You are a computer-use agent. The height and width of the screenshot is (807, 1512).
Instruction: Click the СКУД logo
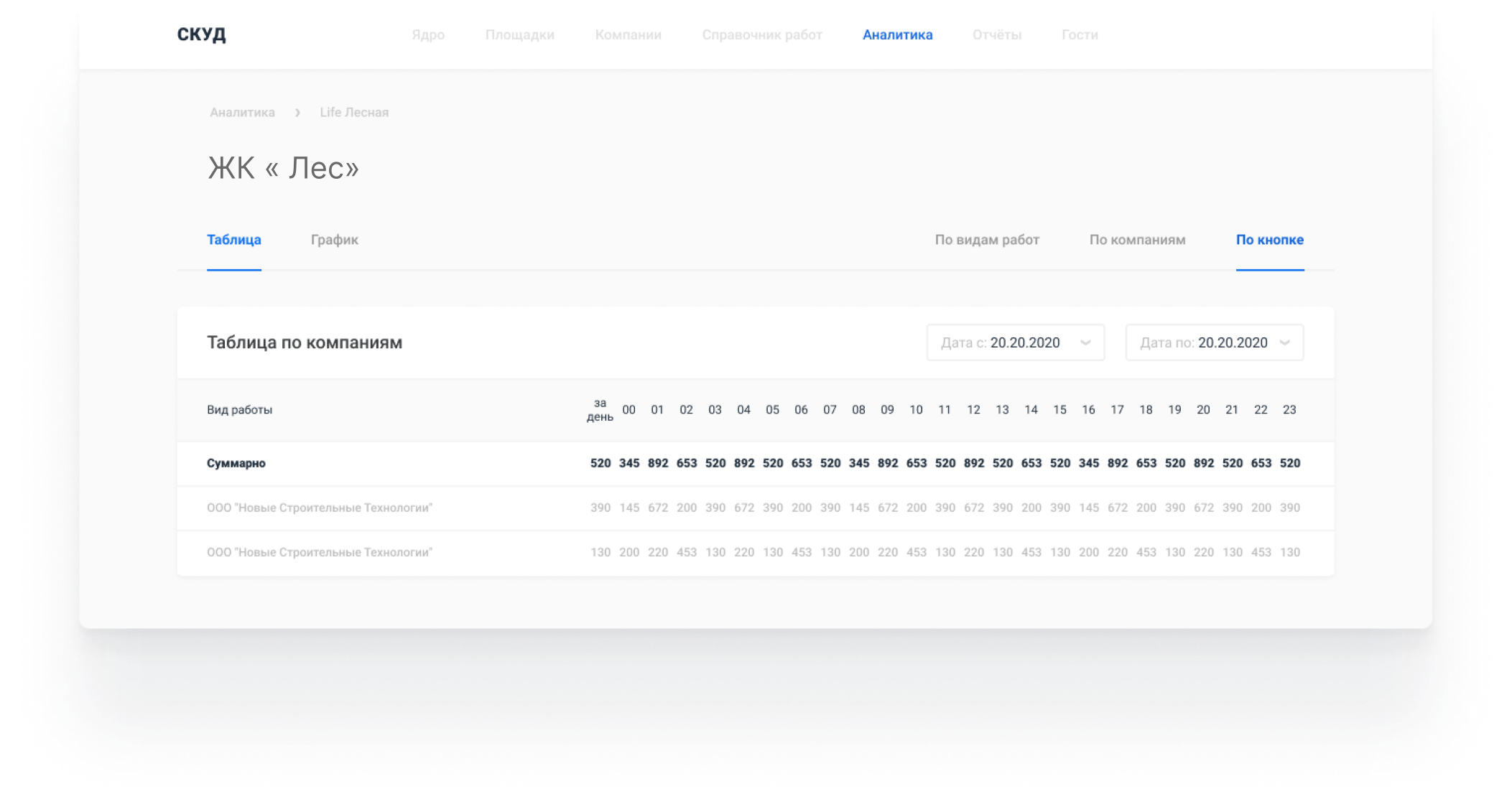click(201, 34)
